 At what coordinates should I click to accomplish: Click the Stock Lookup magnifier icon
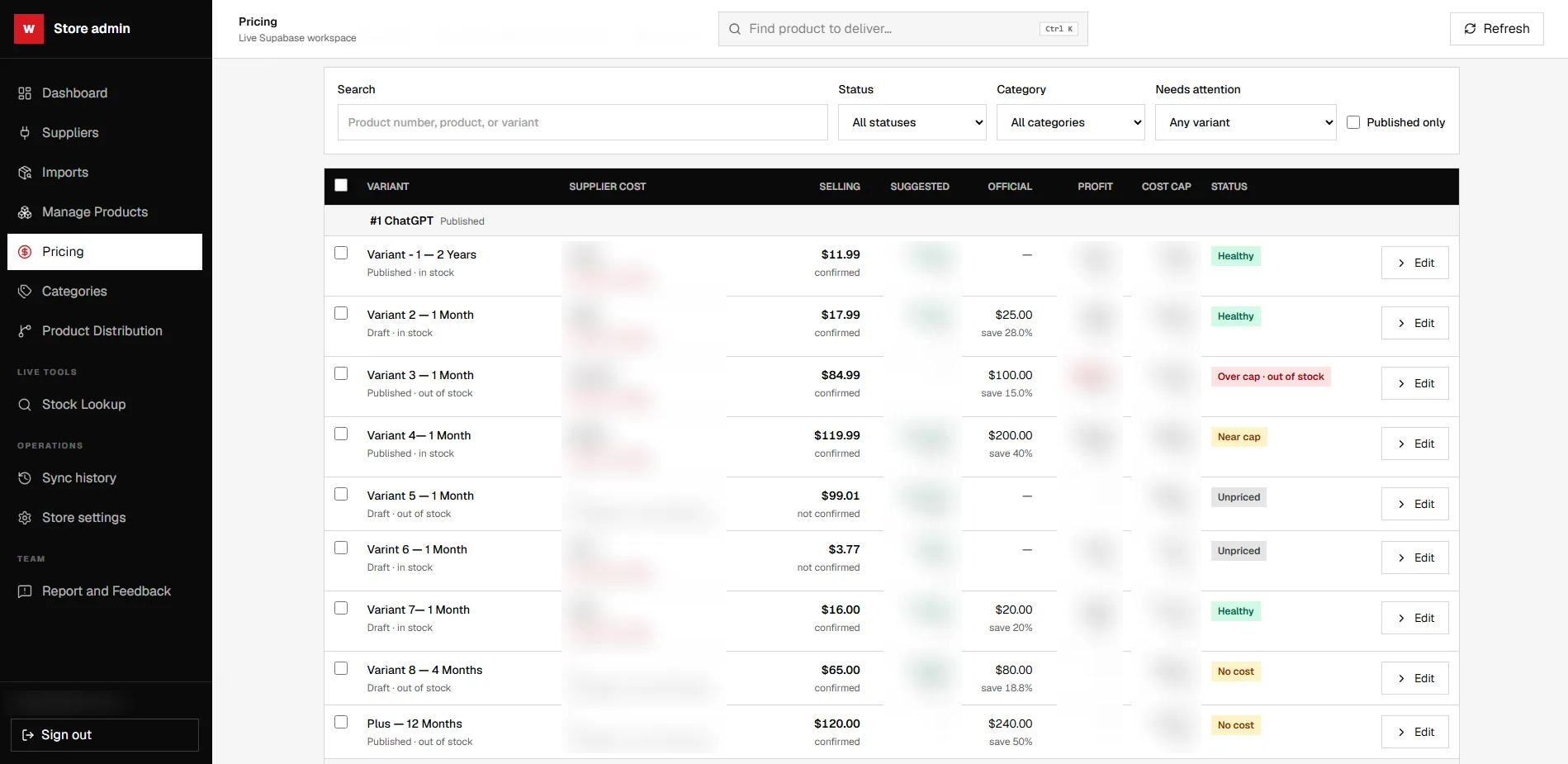coord(25,405)
